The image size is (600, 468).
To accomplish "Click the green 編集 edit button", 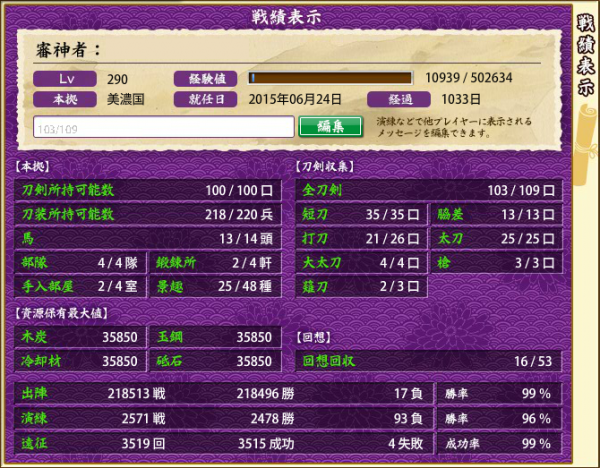I will coord(330,126).
